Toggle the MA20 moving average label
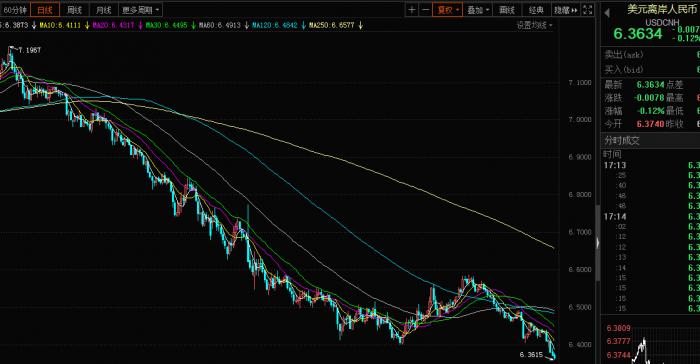 pyautogui.click(x=113, y=25)
